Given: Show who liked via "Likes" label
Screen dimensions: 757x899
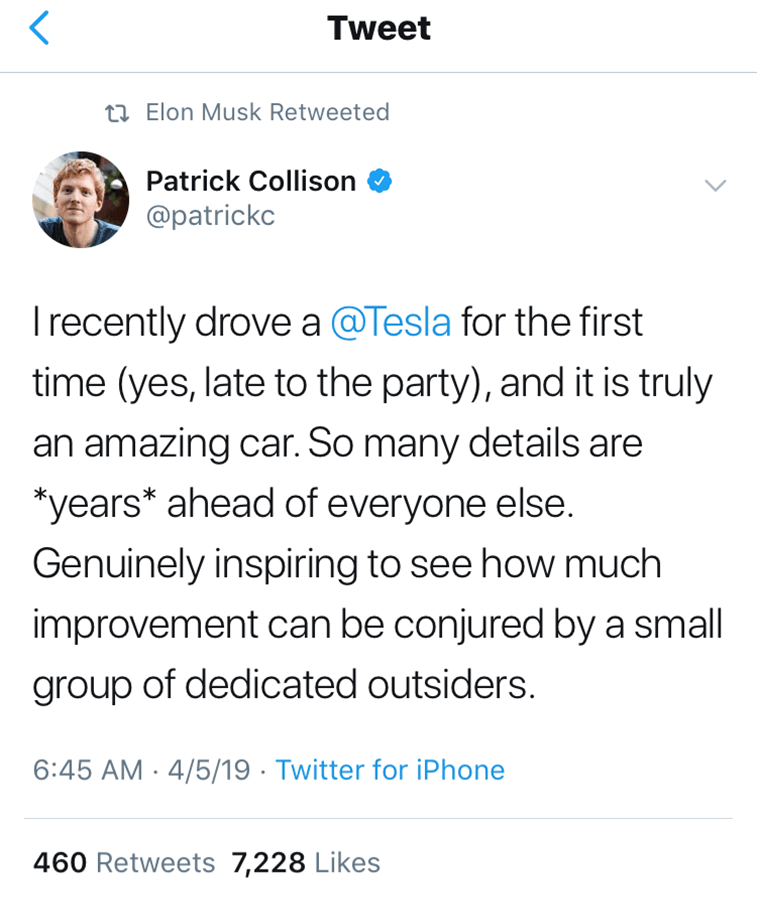Looking at the screenshot, I should tap(347, 862).
